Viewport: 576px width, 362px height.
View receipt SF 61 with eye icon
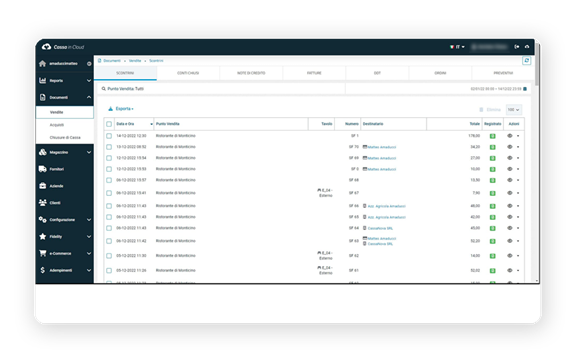510,270
